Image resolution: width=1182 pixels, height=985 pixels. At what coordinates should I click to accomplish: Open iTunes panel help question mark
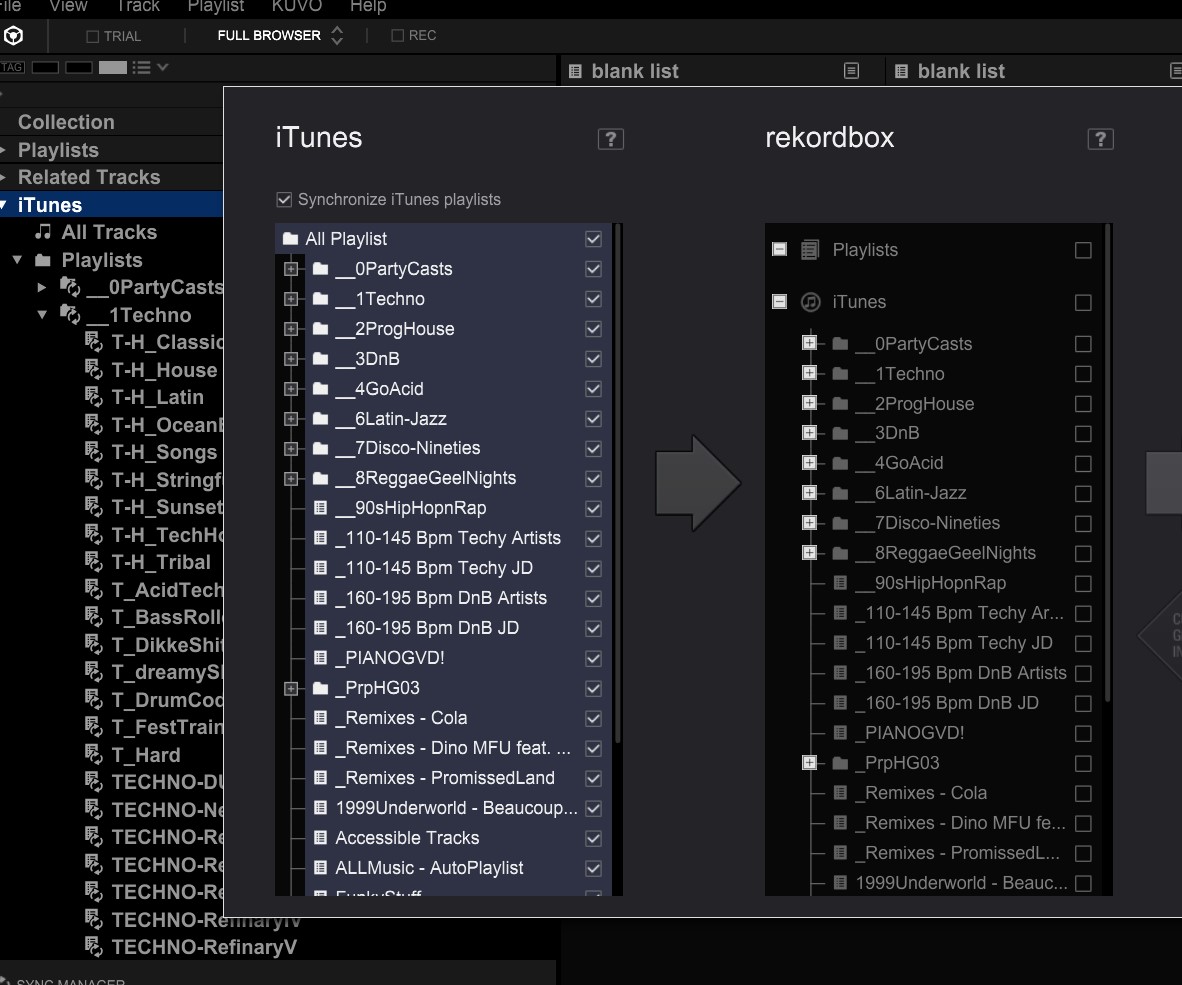(x=611, y=139)
